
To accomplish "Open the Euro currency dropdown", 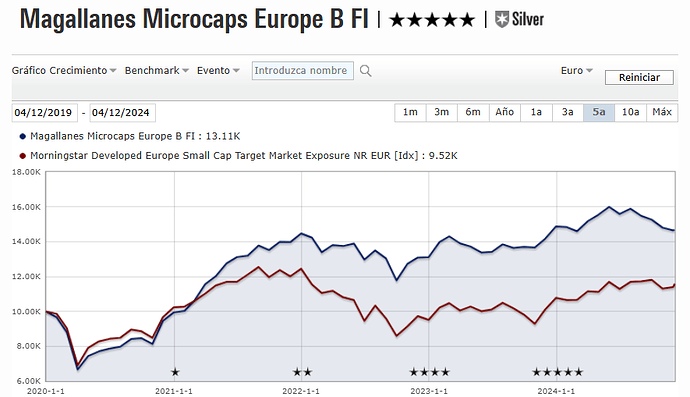I will pos(577,70).
